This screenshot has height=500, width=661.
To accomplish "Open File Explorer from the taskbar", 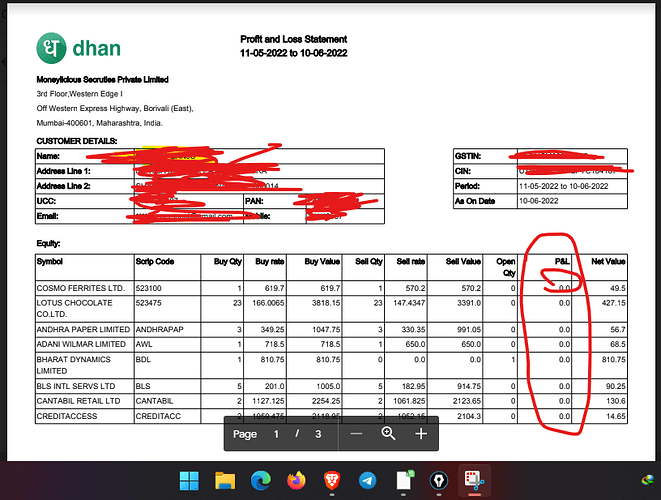I will 225,481.
